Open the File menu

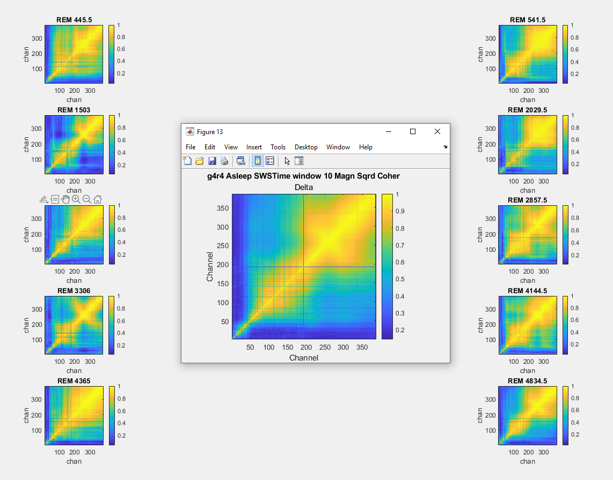pyautogui.click(x=190, y=147)
